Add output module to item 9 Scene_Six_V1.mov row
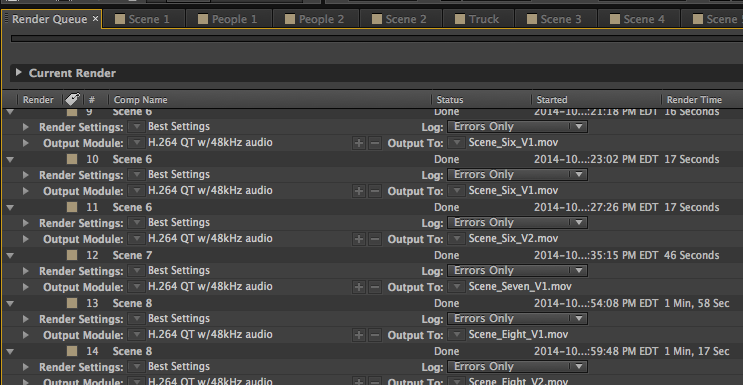743x385 pixels. click(x=359, y=143)
